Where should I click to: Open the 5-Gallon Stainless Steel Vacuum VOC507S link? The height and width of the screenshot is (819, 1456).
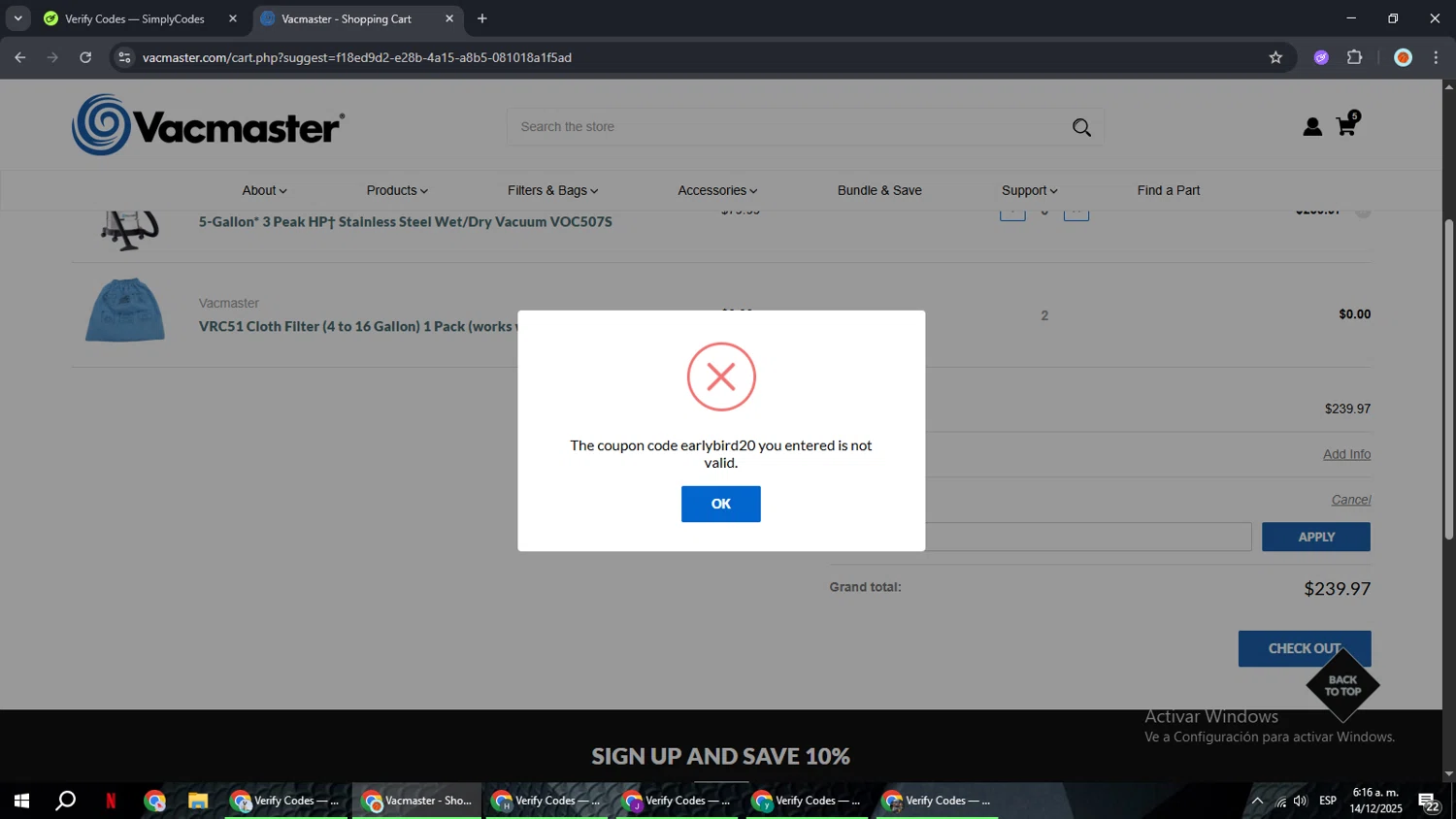tap(405, 221)
